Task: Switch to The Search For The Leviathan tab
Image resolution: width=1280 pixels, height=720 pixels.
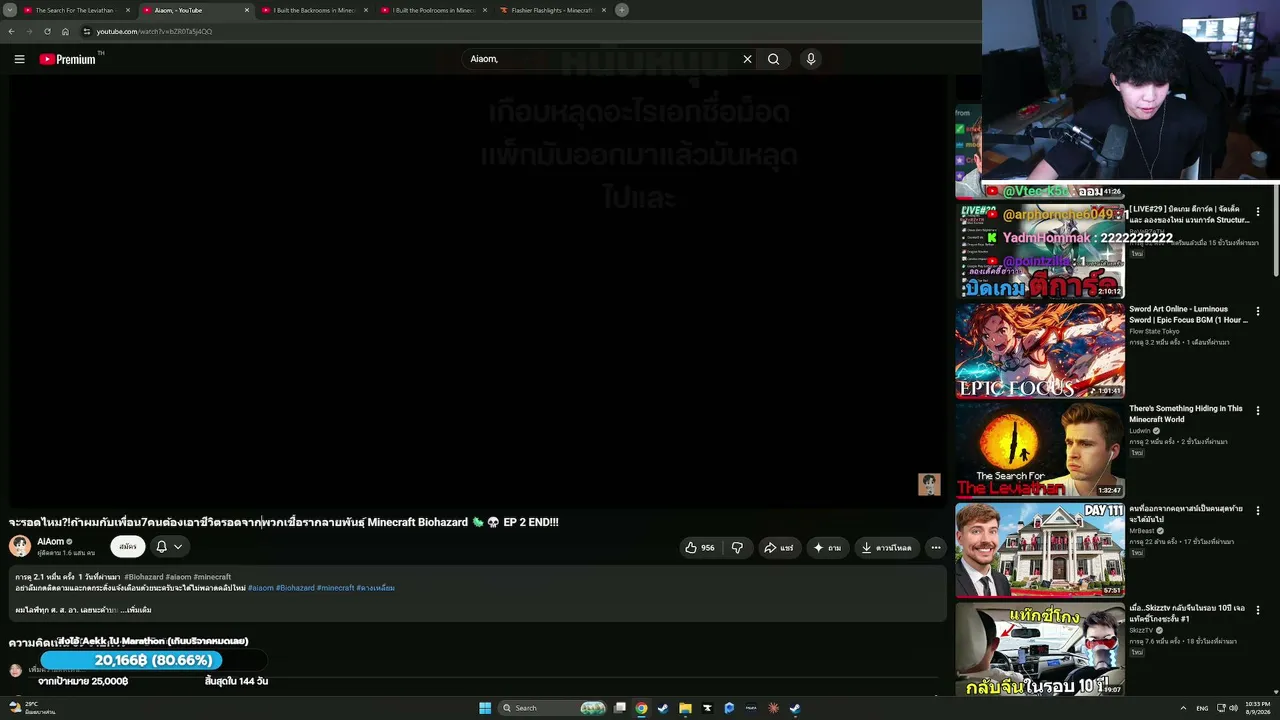Action: (77, 10)
